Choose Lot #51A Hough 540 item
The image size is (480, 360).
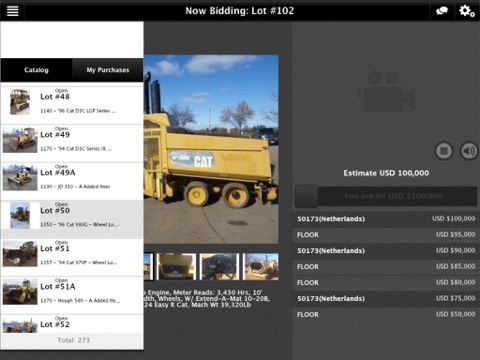(72, 295)
